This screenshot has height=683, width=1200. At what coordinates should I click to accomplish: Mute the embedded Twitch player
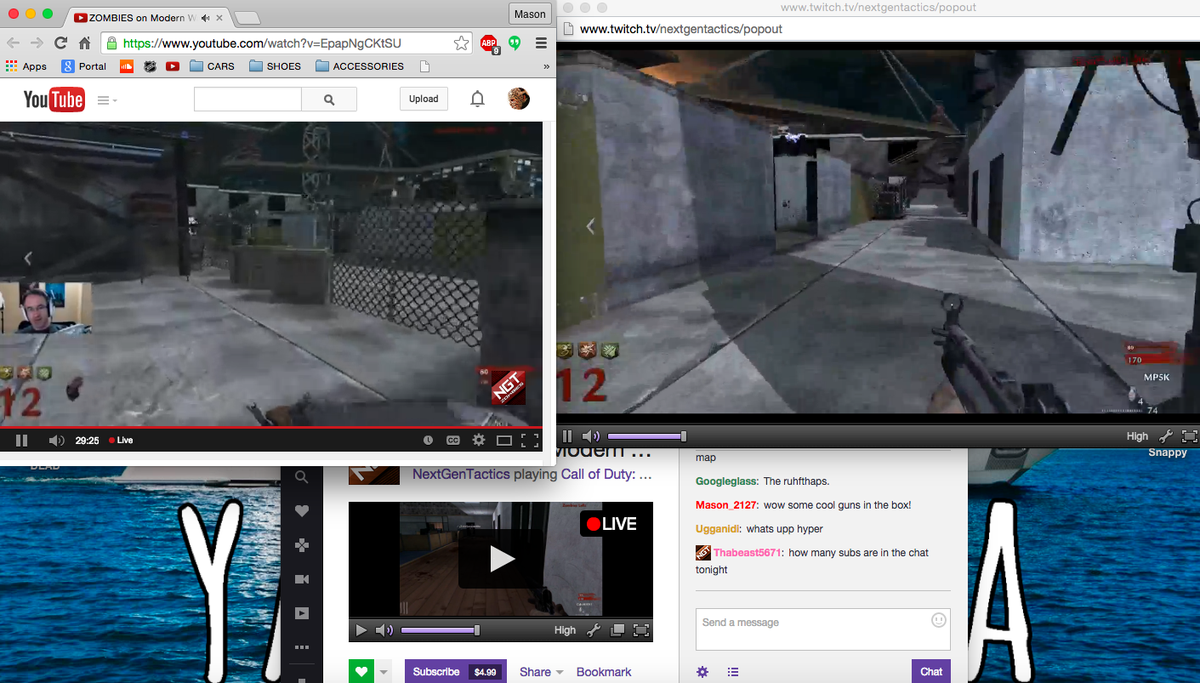click(x=385, y=630)
